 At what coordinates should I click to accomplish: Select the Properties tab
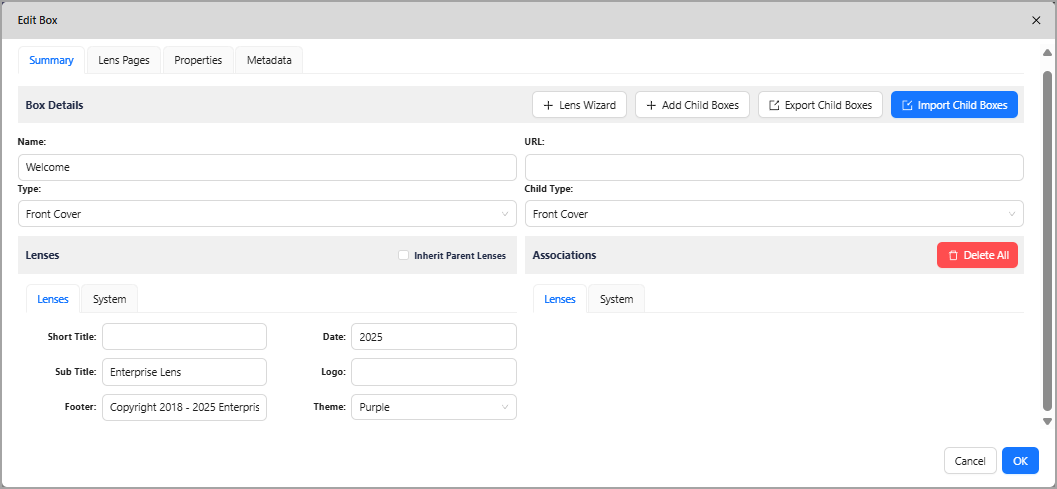click(198, 60)
